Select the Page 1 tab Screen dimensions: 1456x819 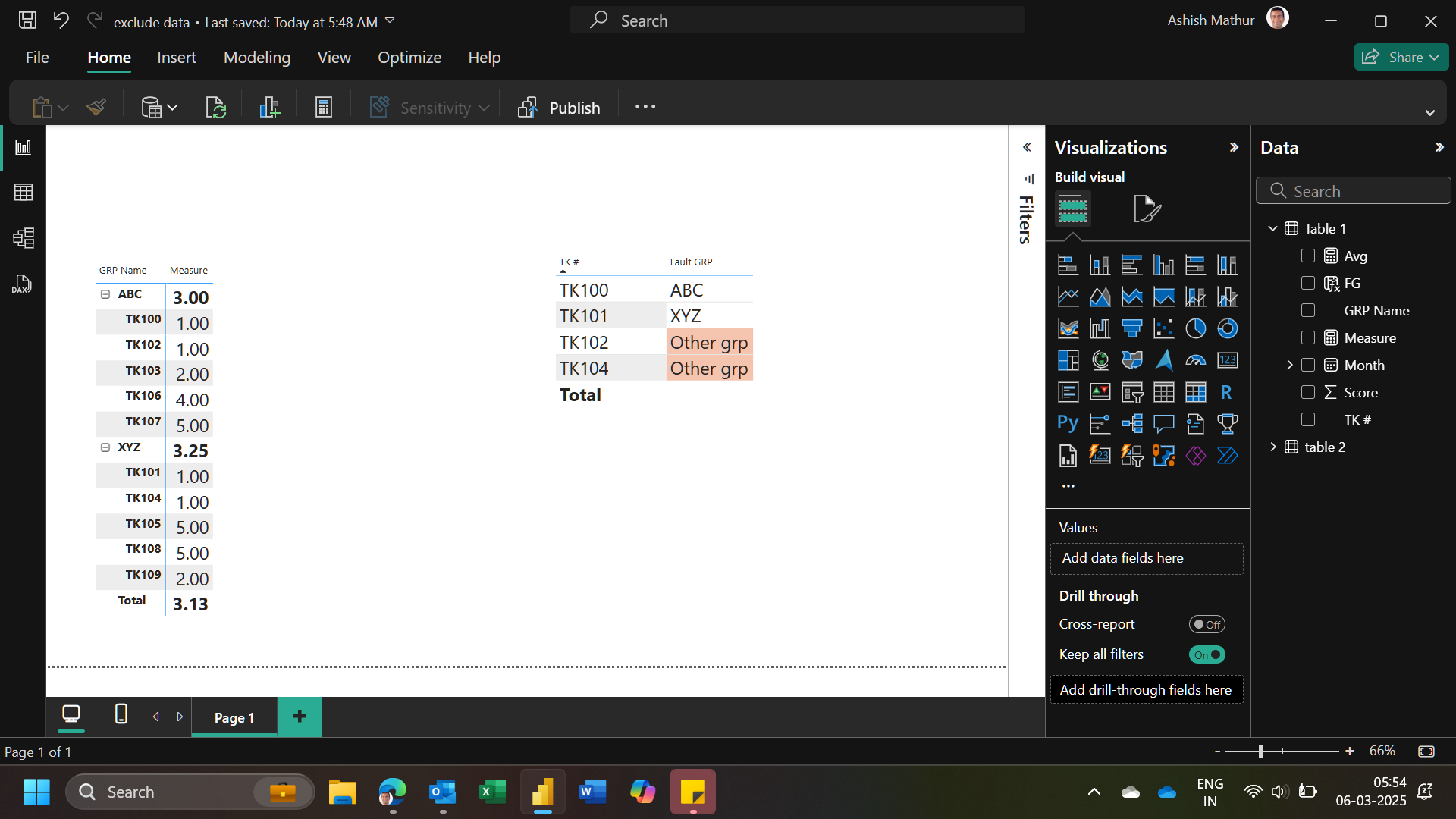(x=234, y=717)
